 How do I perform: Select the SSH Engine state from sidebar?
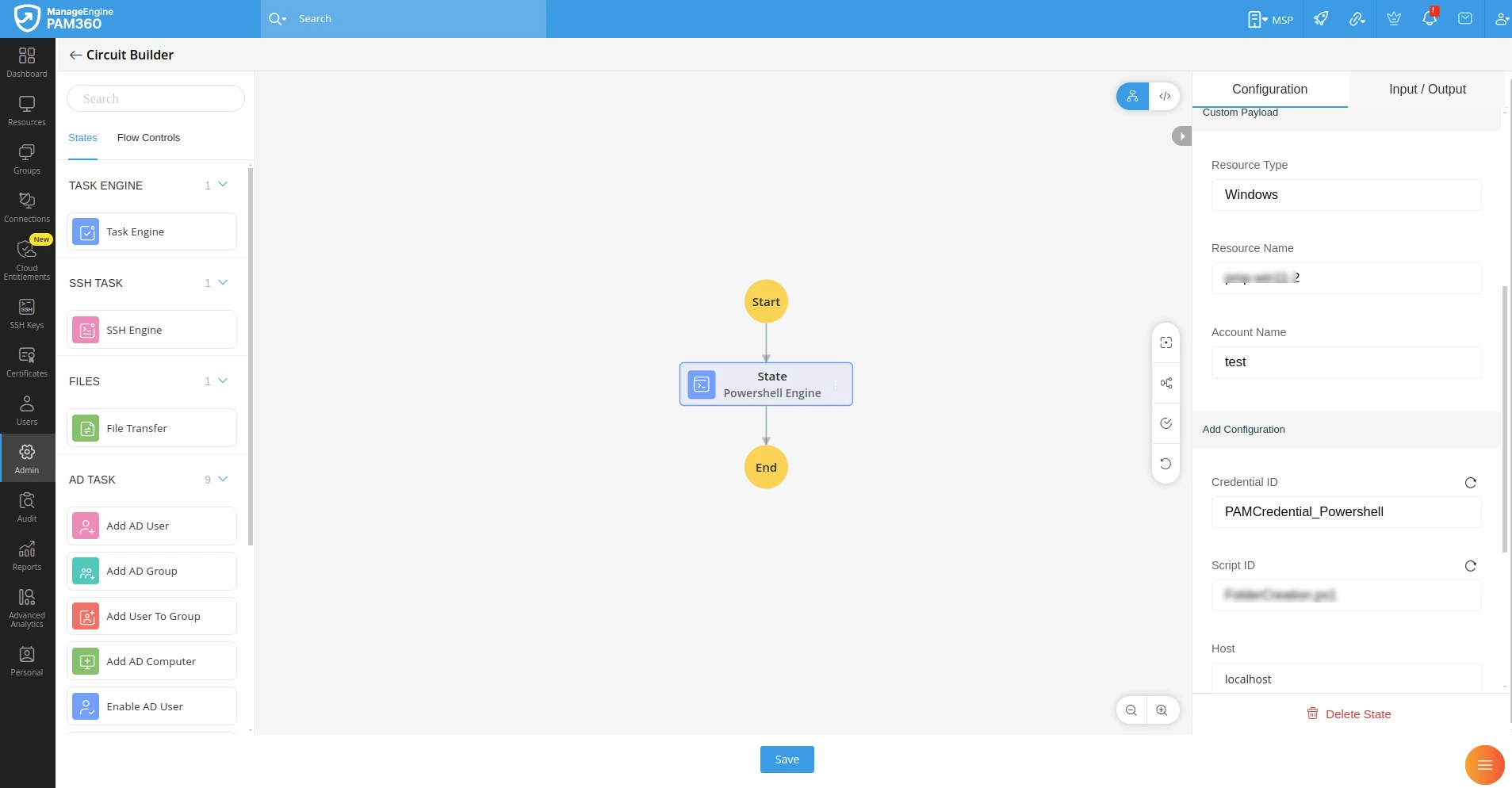[x=151, y=329]
